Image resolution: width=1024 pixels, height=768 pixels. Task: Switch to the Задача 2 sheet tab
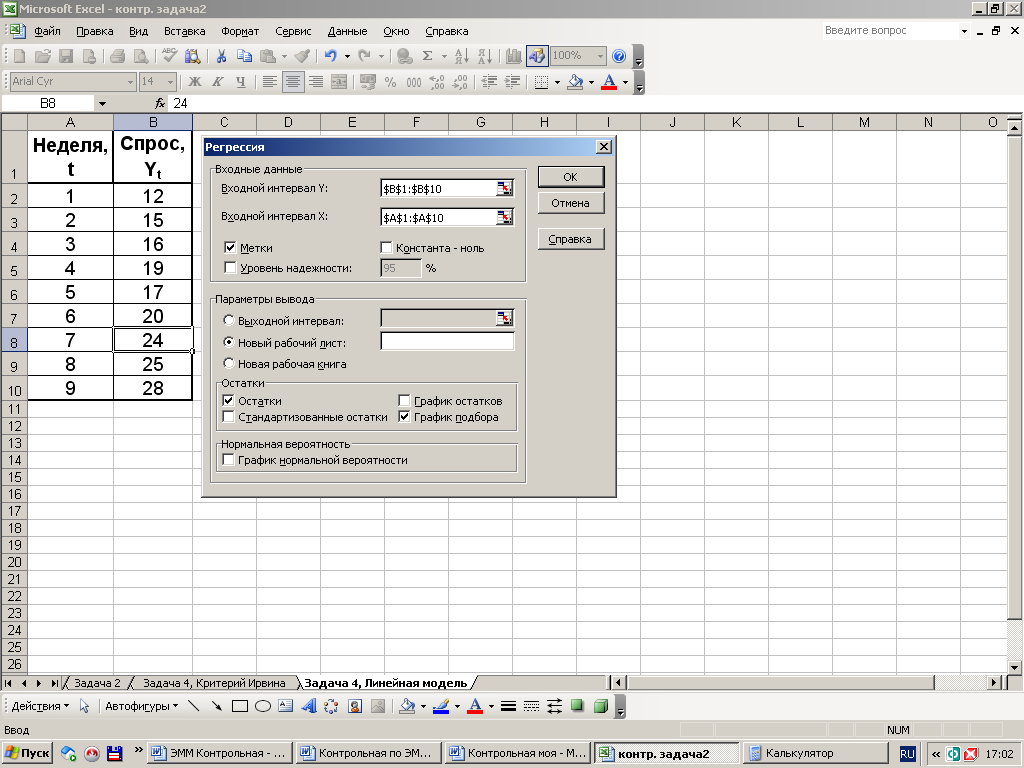click(x=97, y=683)
